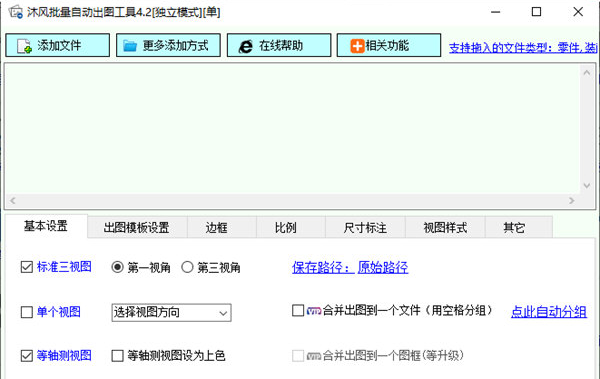Enable 合并出图到一个文件 checkbox

click(298, 310)
